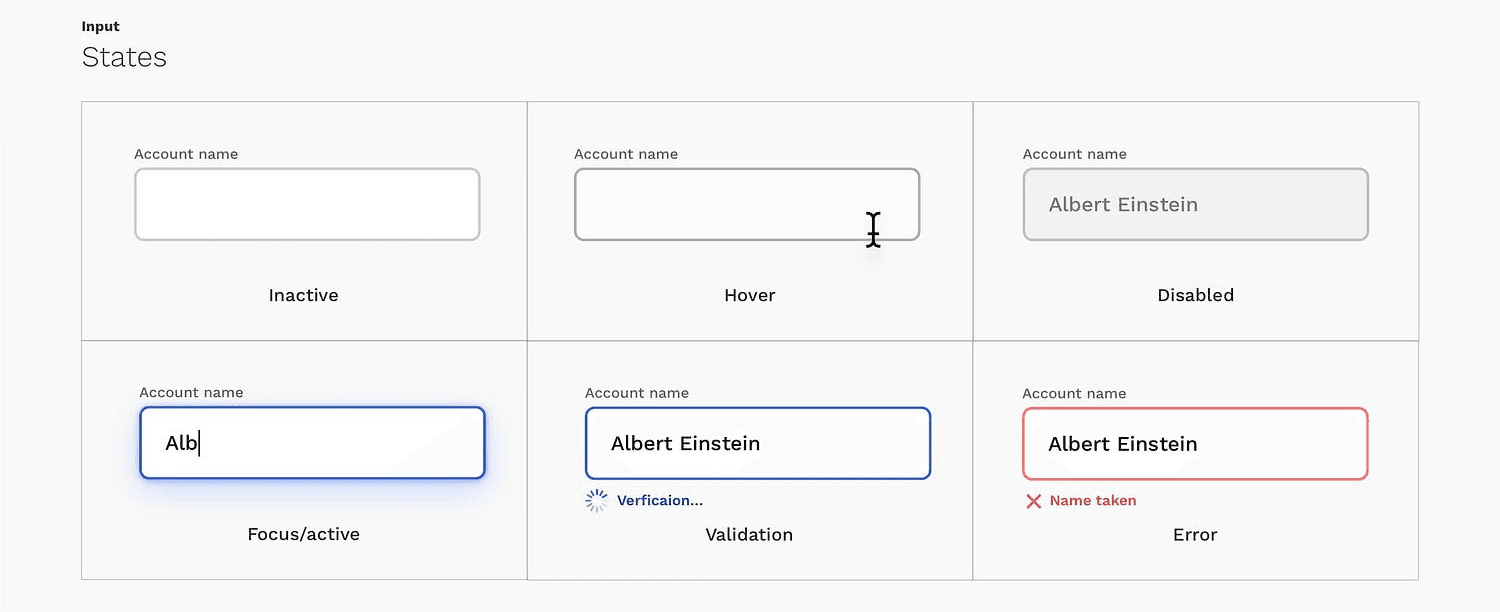Click Account name label above Error input

[x=1074, y=393]
